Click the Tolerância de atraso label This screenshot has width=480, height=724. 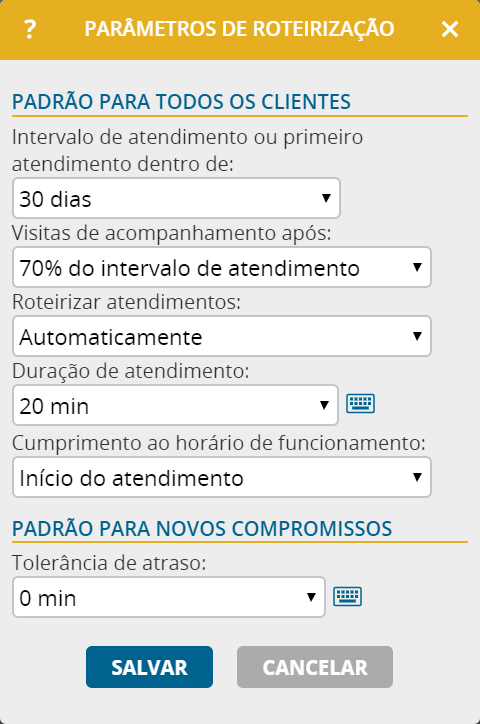[x=109, y=563]
